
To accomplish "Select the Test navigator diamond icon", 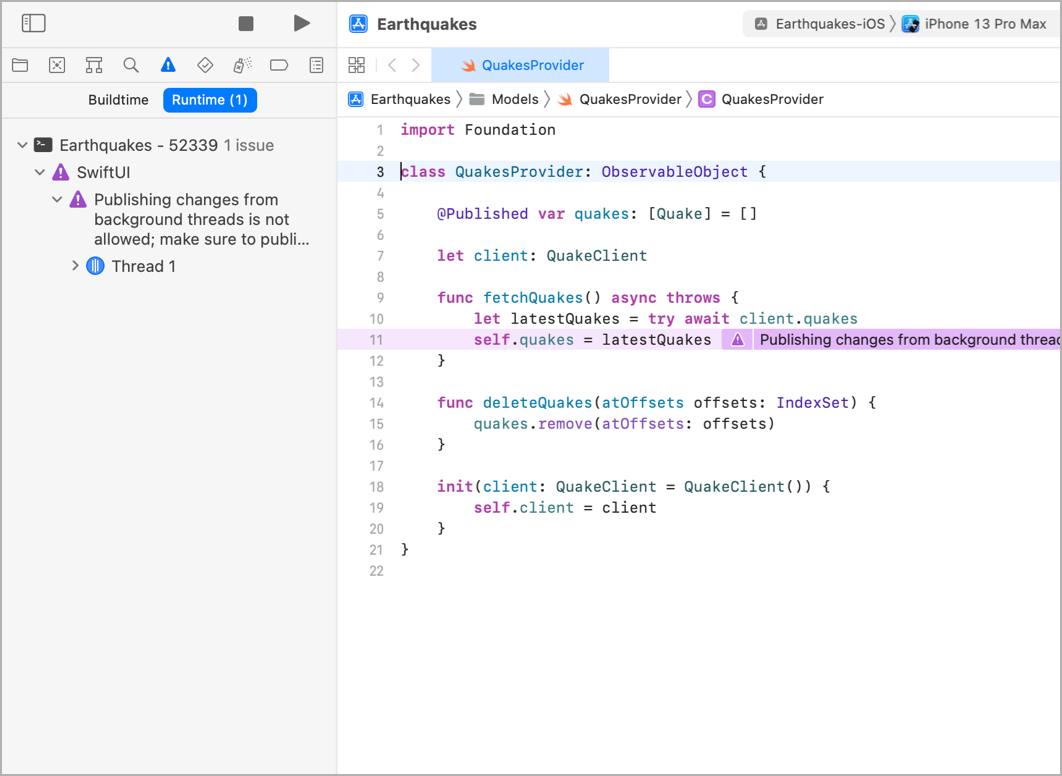I will pyautogui.click(x=204, y=64).
